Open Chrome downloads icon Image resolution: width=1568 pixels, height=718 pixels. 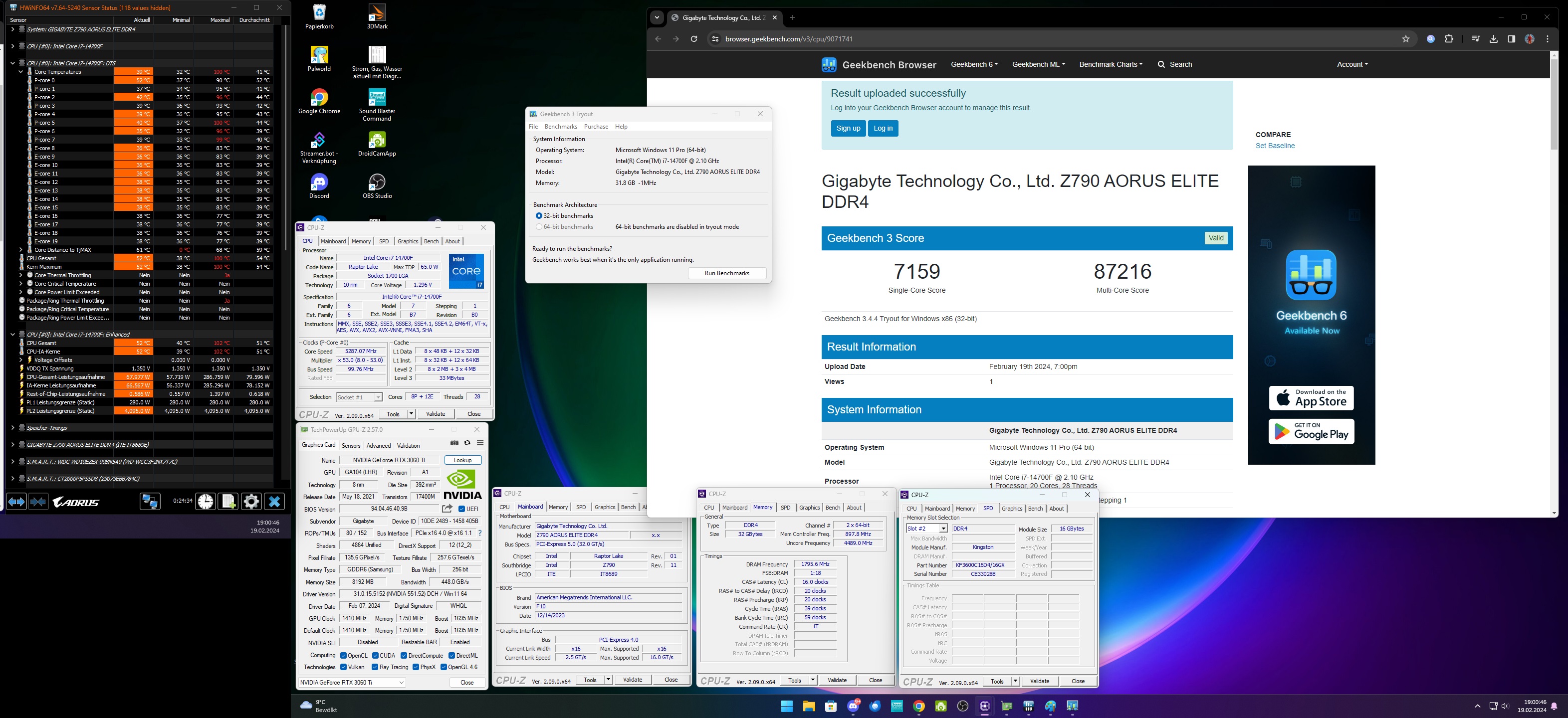1494,39
